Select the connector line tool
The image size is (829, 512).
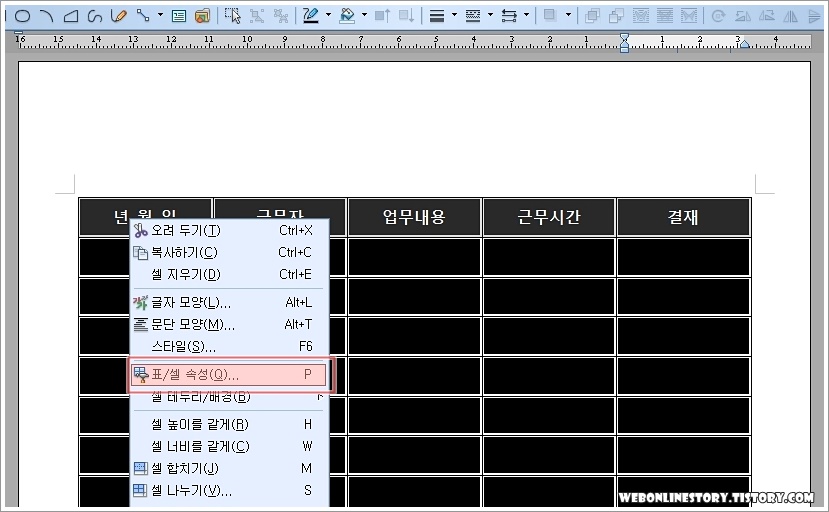143,15
